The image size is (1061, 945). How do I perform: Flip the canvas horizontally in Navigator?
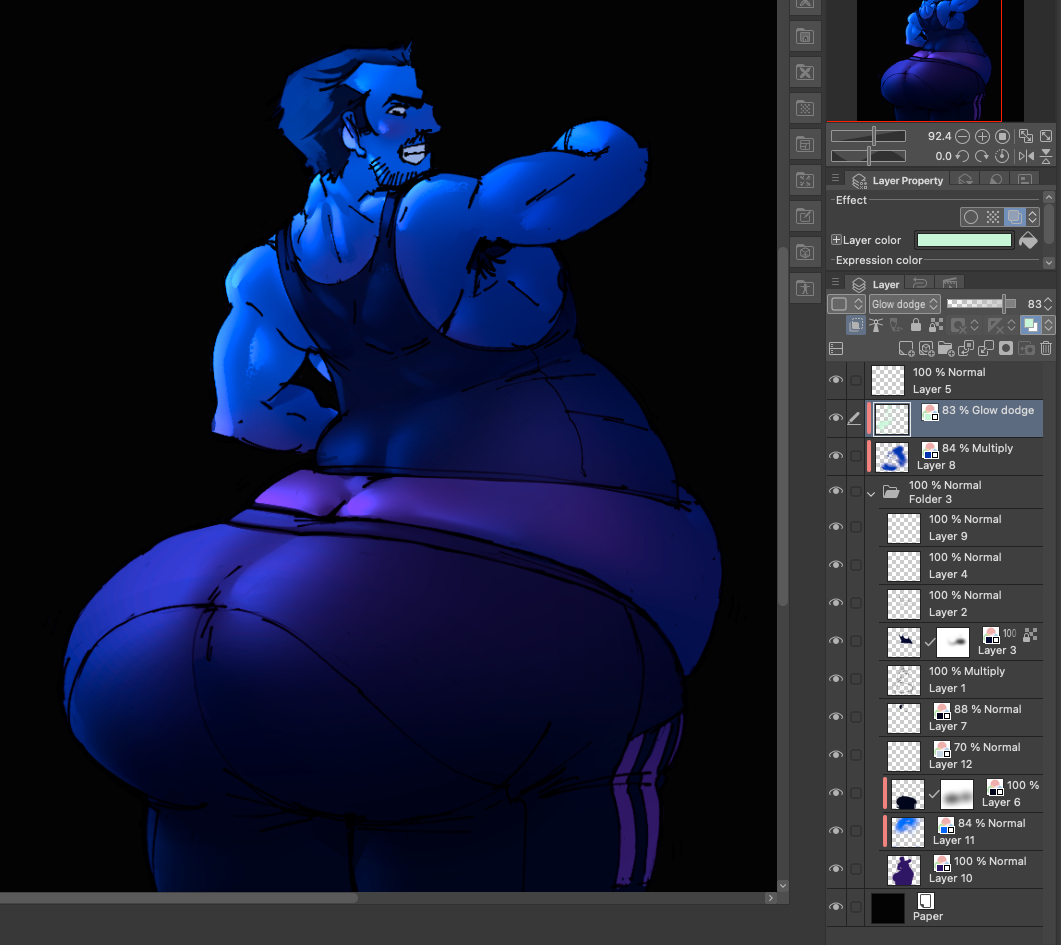(1025, 156)
